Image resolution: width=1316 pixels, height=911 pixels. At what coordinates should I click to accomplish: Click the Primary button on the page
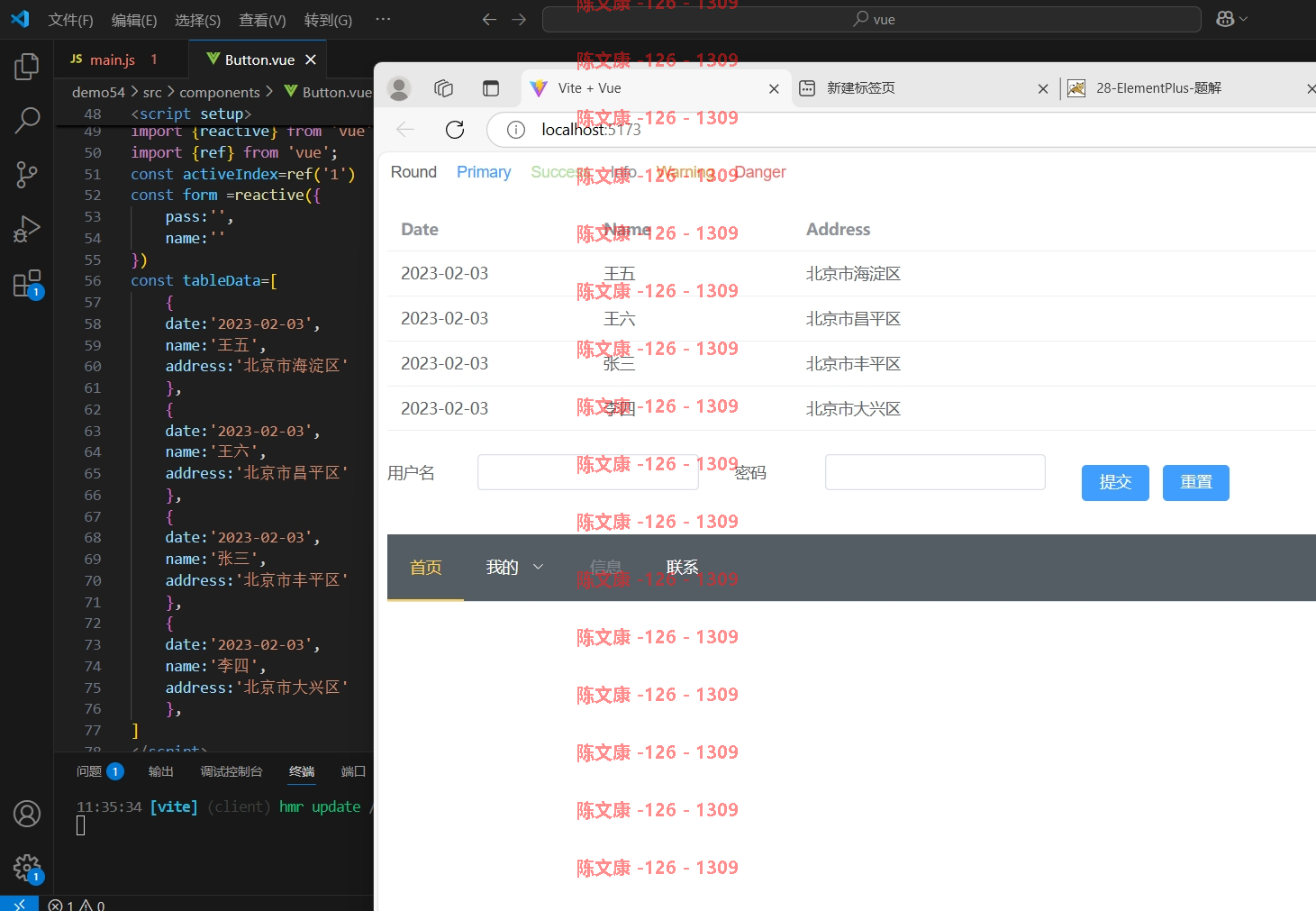[x=484, y=172]
